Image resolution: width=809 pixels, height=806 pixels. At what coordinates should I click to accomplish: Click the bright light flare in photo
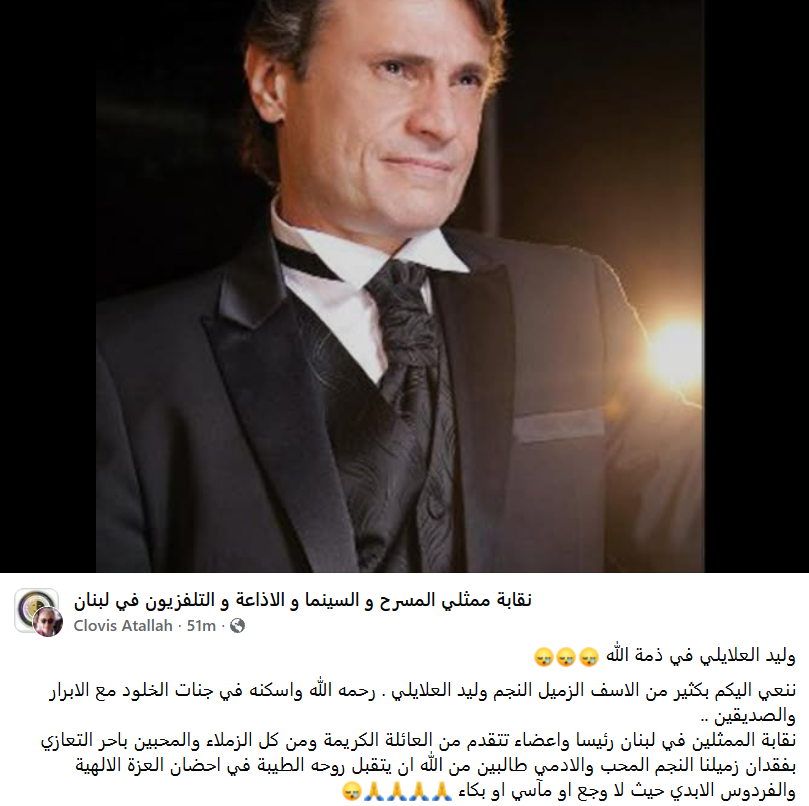click(x=673, y=353)
